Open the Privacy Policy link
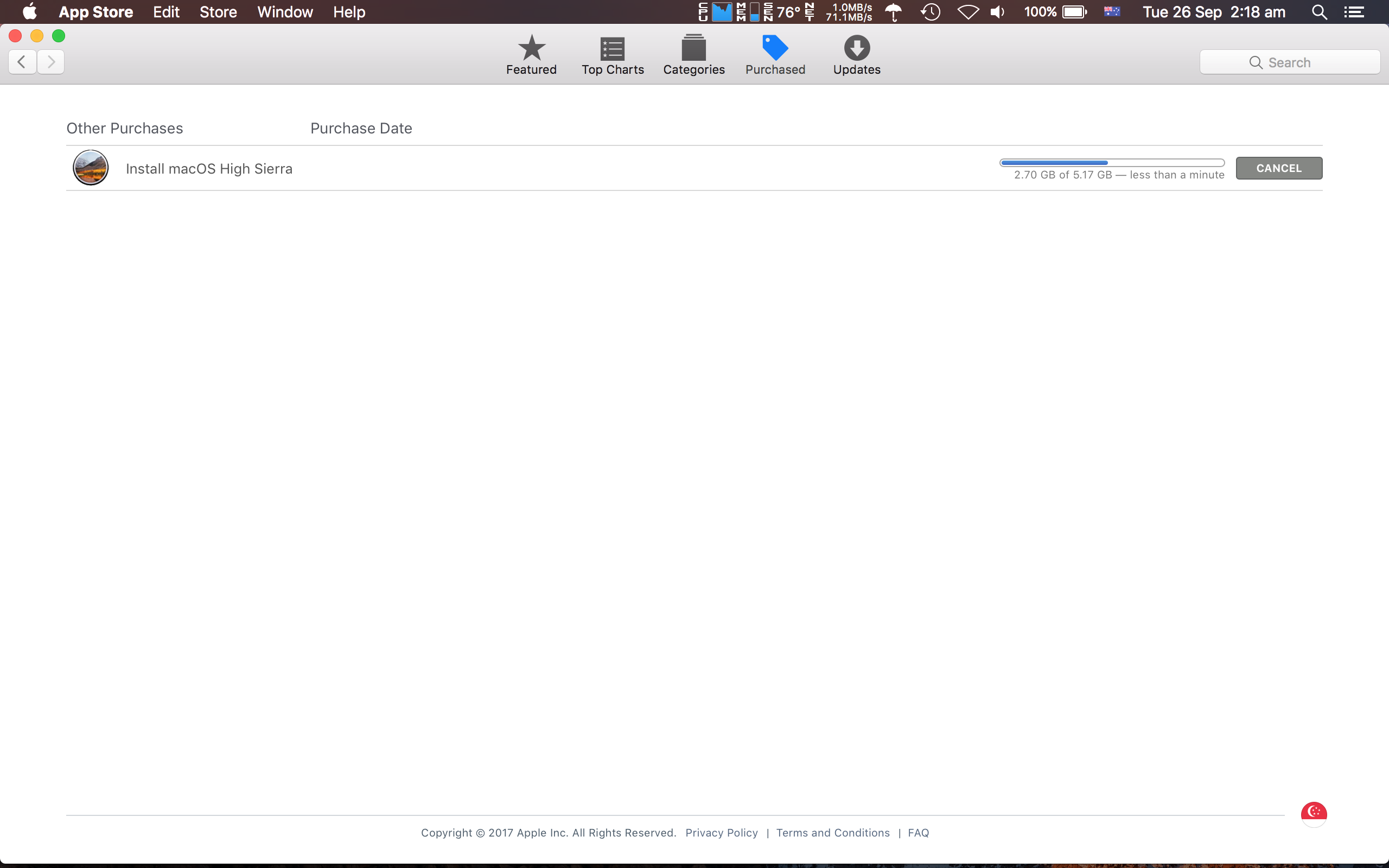This screenshot has width=1389, height=868. [721, 832]
